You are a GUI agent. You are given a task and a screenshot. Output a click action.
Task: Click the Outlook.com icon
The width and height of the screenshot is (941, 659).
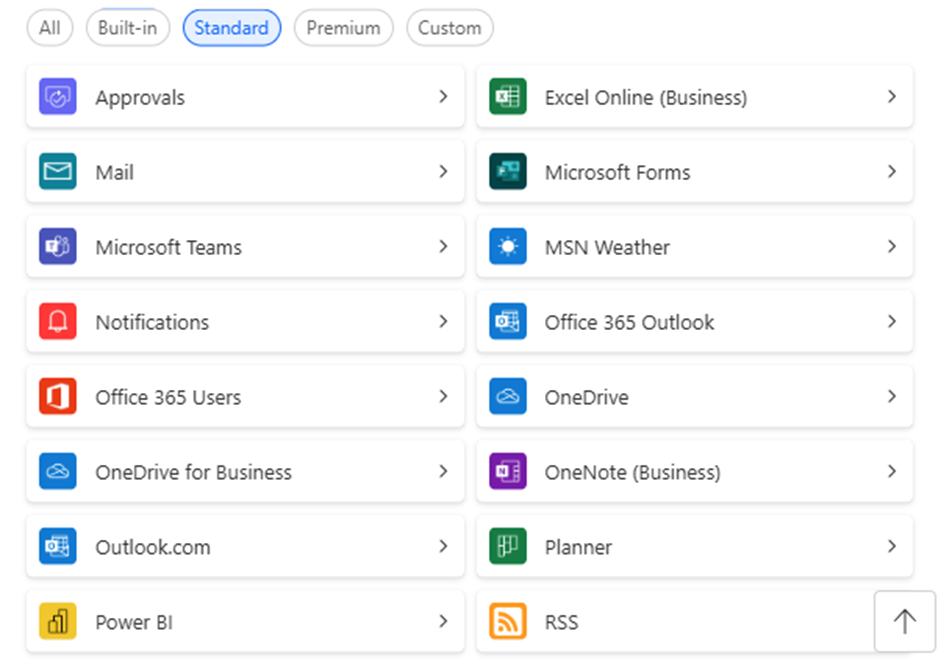click(x=58, y=546)
